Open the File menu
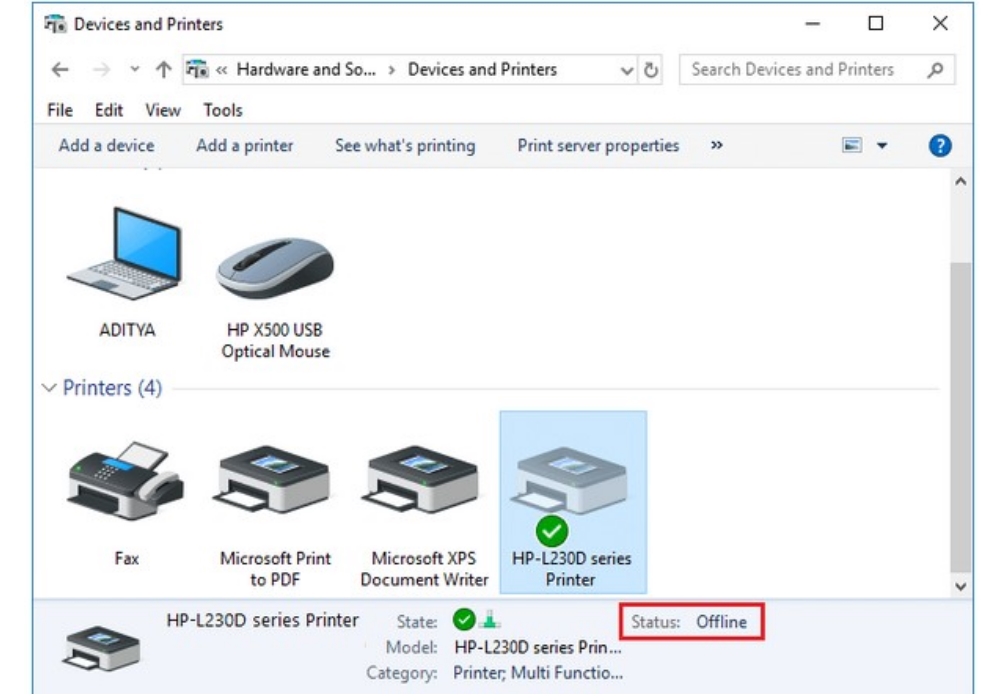Screen dimensions: 1000x700 [60, 110]
